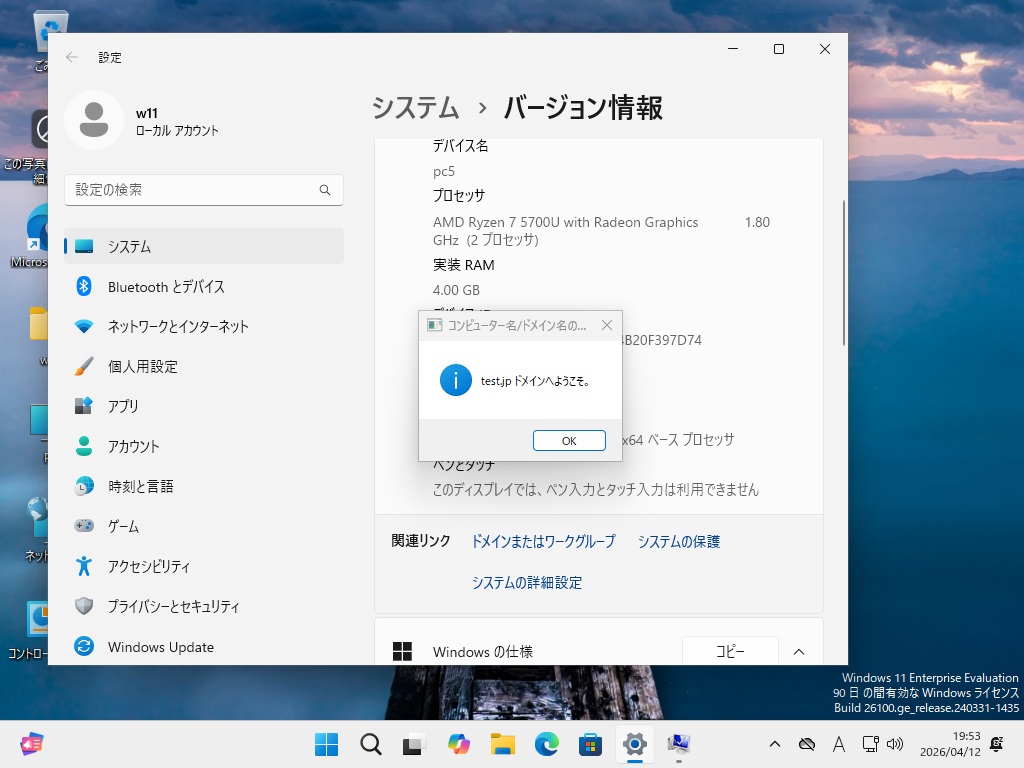Viewport: 1024px width, 768px height.
Task: Open Windows Update page
Action: pyautogui.click(x=160, y=647)
